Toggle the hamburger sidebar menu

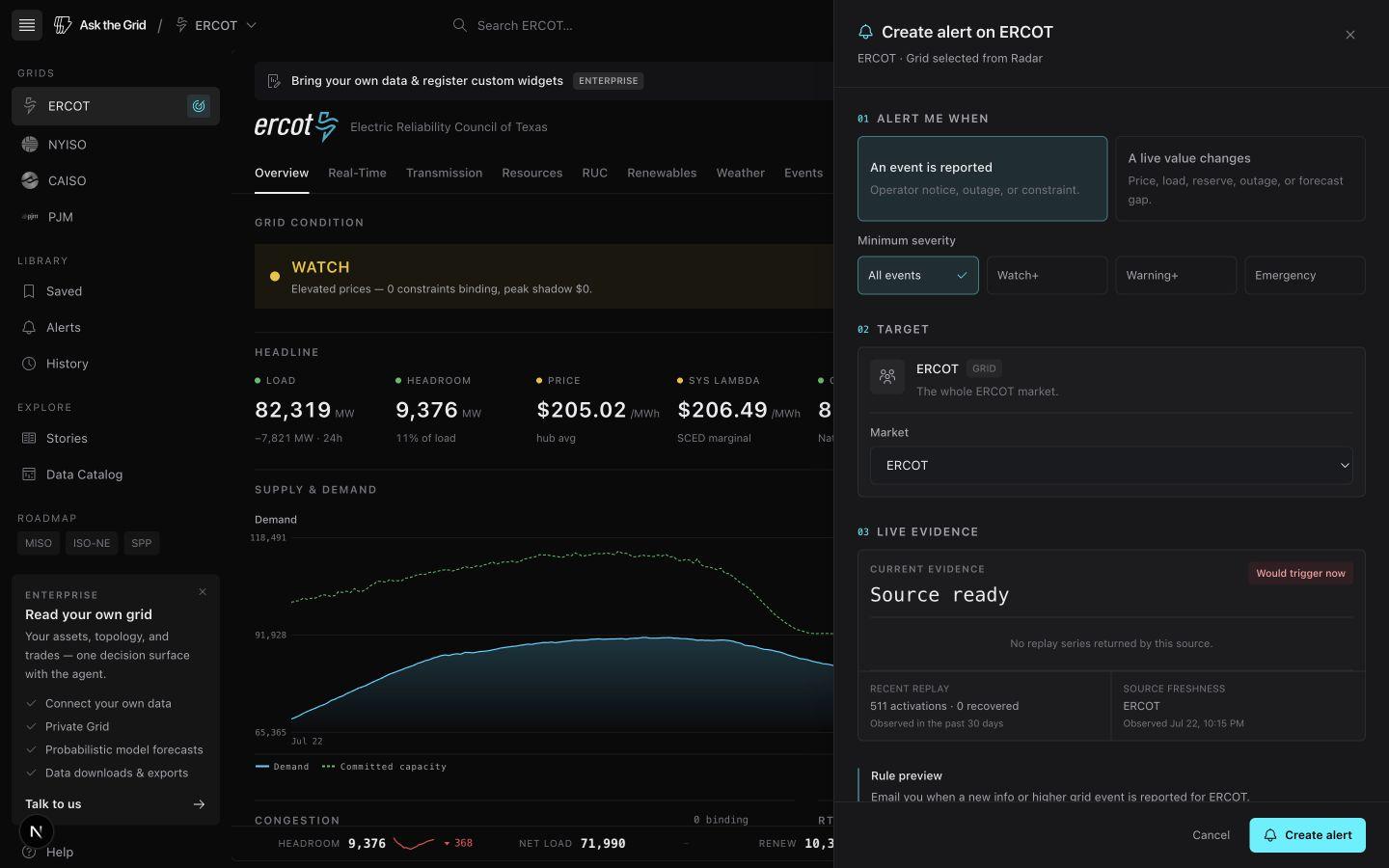click(x=27, y=25)
